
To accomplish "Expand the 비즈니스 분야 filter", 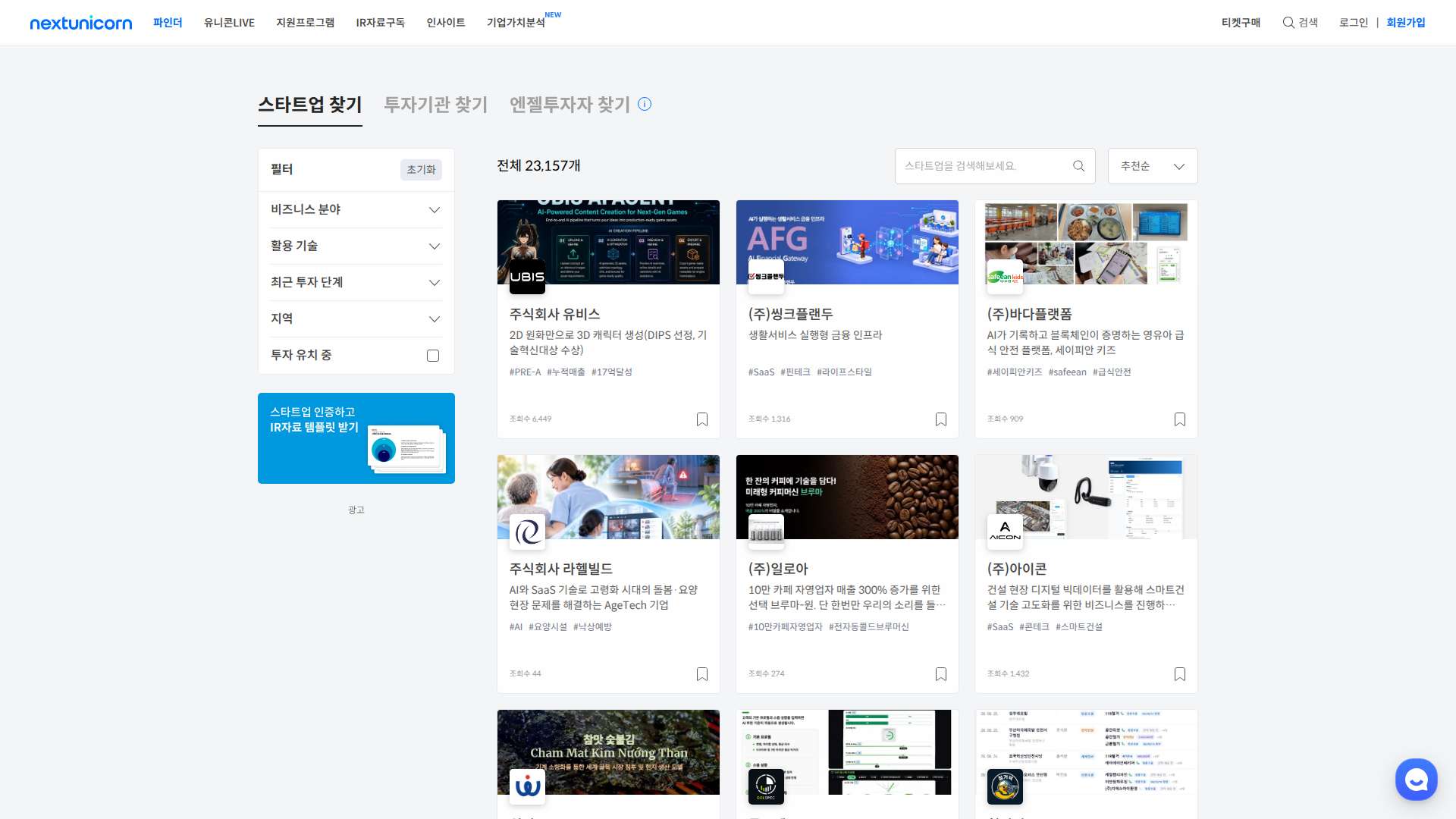I will tap(356, 209).
